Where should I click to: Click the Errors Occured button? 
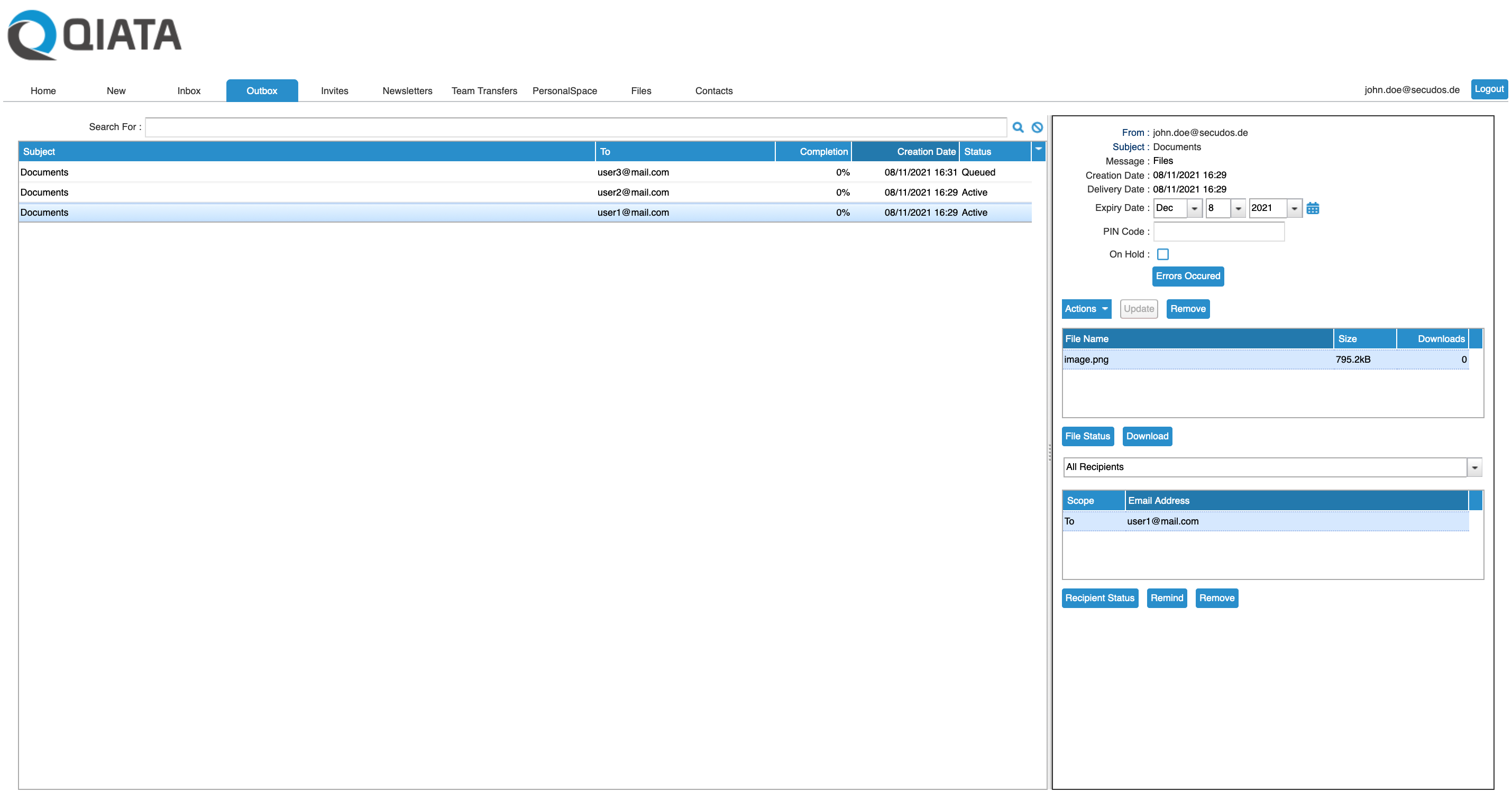click(1187, 276)
